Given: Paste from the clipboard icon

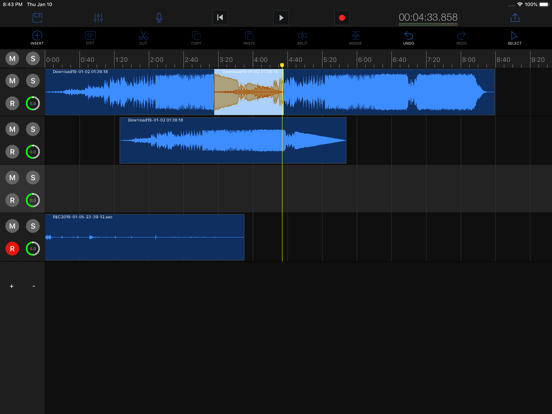Looking at the screenshot, I should click(x=249, y=38).
